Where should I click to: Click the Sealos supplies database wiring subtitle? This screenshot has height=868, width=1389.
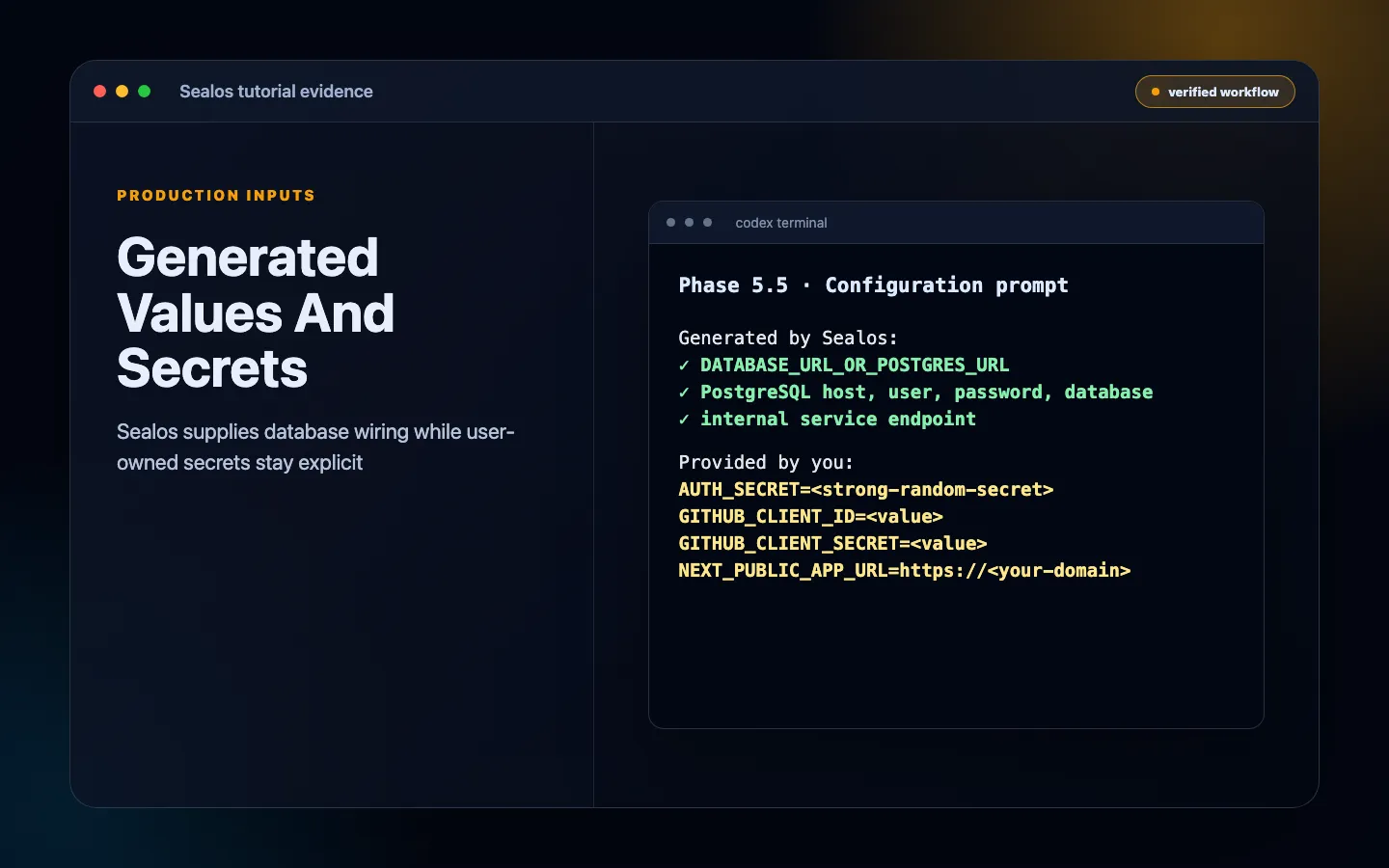pos(315,447)
